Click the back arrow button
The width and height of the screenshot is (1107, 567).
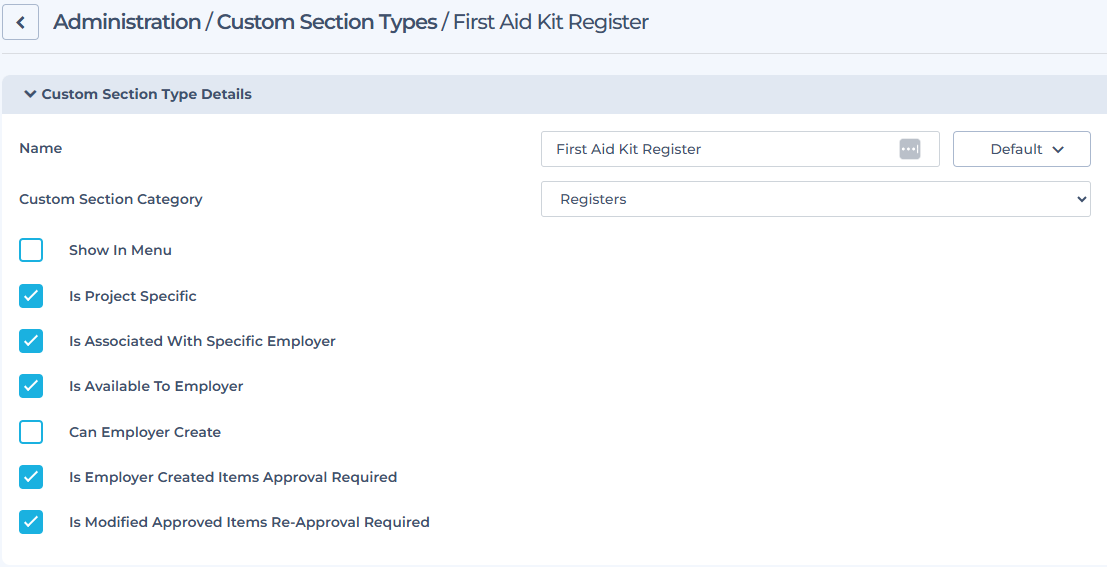pos(20,23)
